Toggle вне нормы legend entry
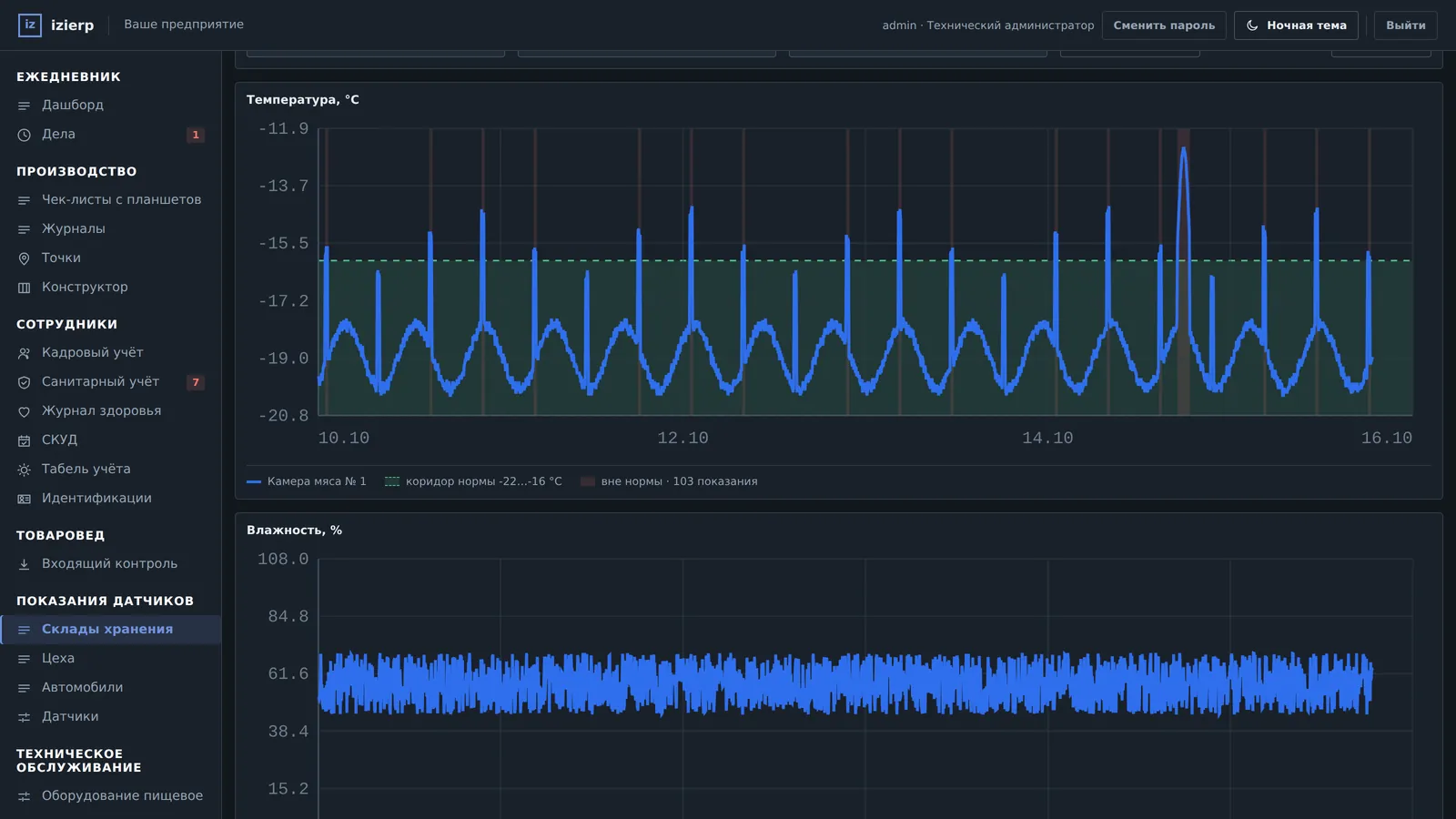The image size is (1456, 819). [669, 481]
